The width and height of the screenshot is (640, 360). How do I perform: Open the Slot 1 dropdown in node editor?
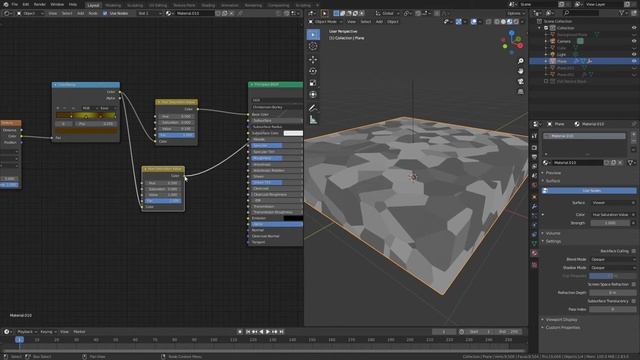149,13
